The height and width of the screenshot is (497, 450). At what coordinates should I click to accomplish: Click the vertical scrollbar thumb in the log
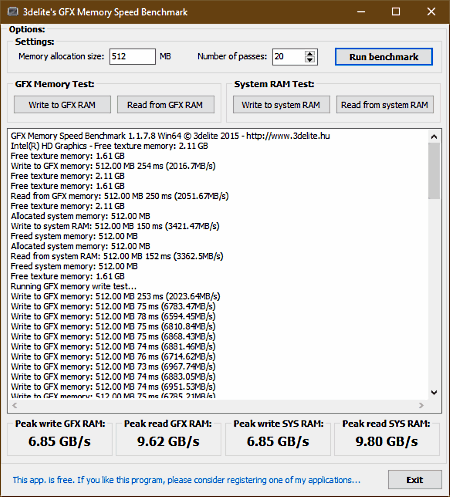[x=434, y=171]
